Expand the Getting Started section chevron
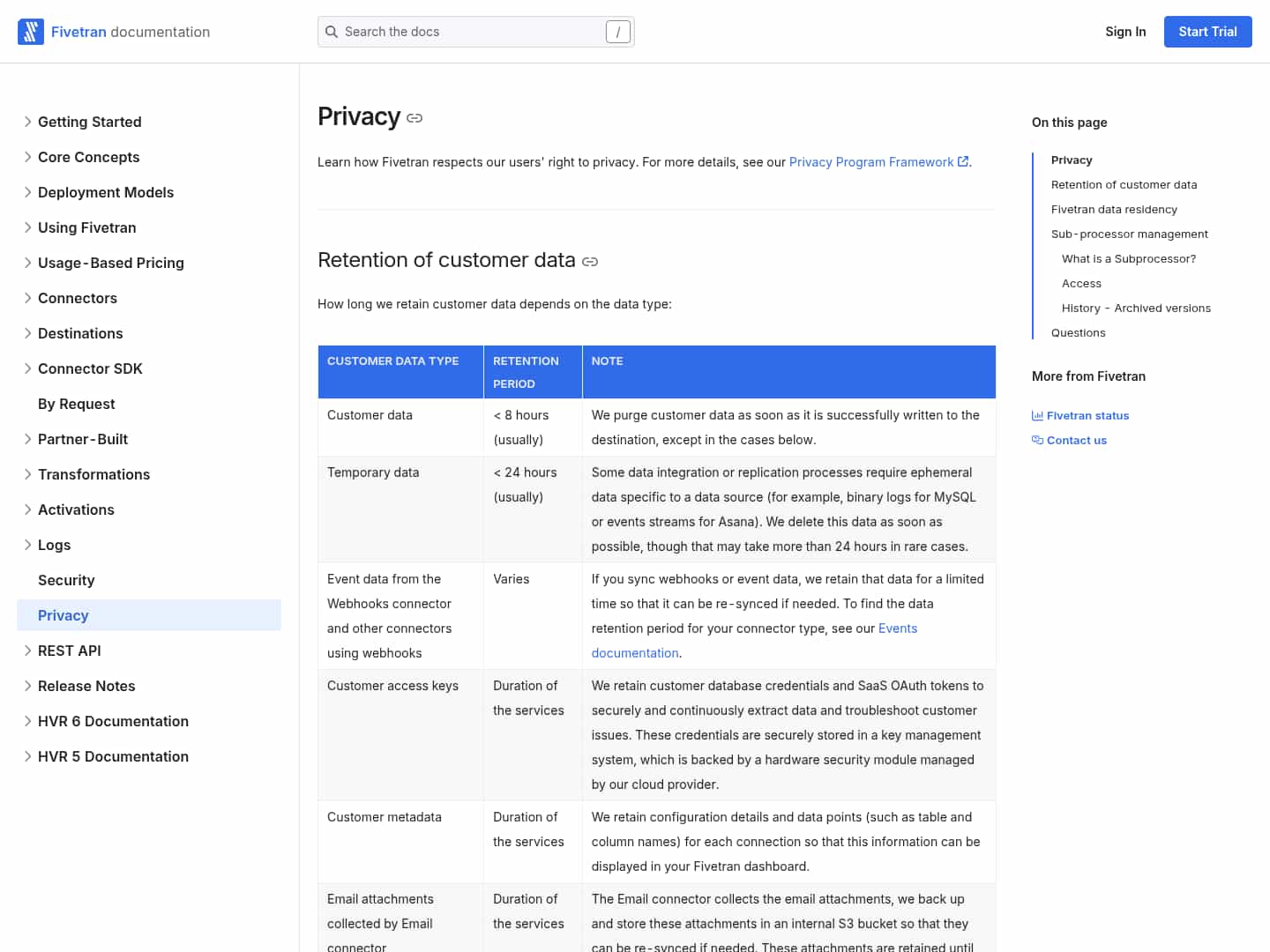 (27, 122)
